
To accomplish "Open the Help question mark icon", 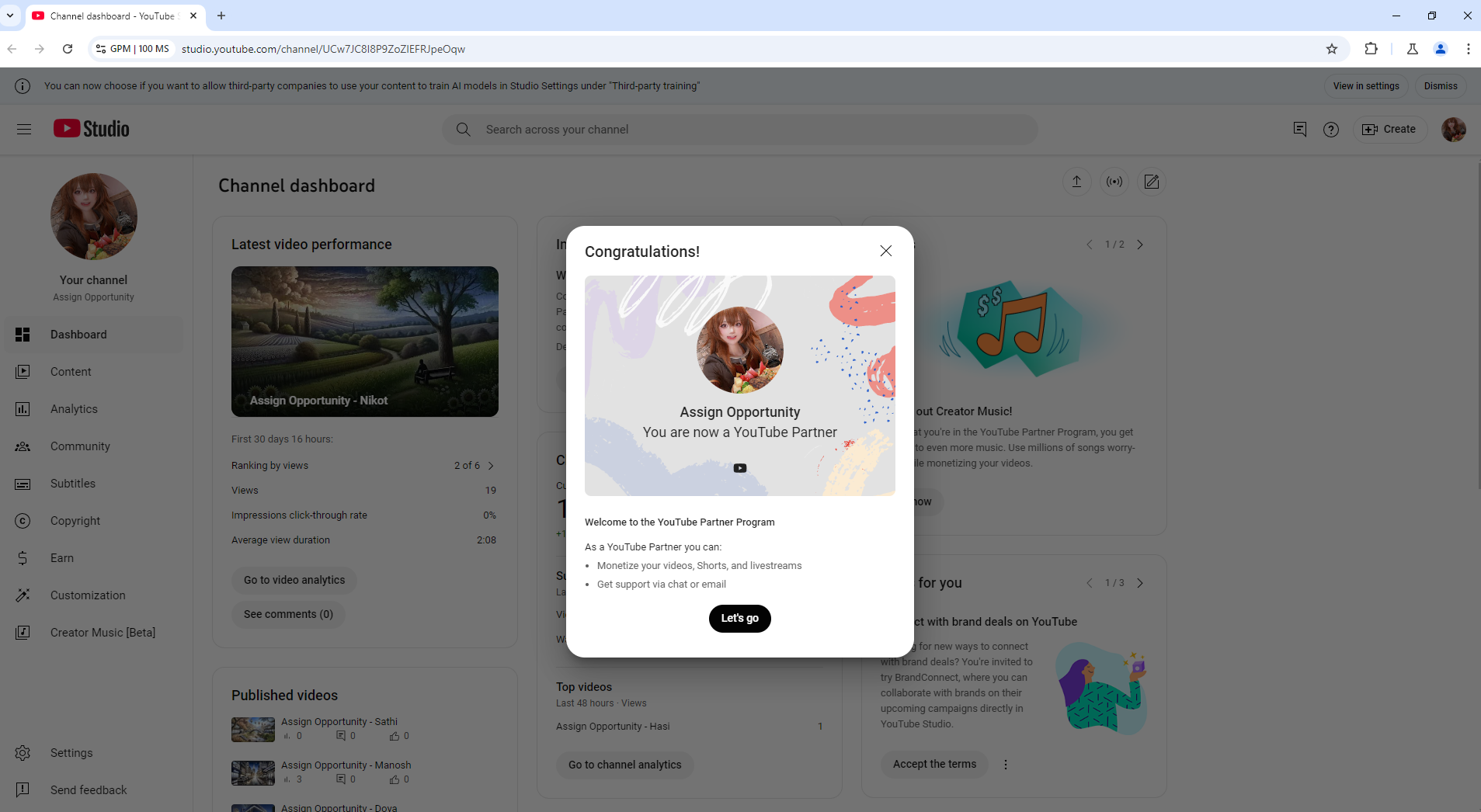I will coord(1331,130).
